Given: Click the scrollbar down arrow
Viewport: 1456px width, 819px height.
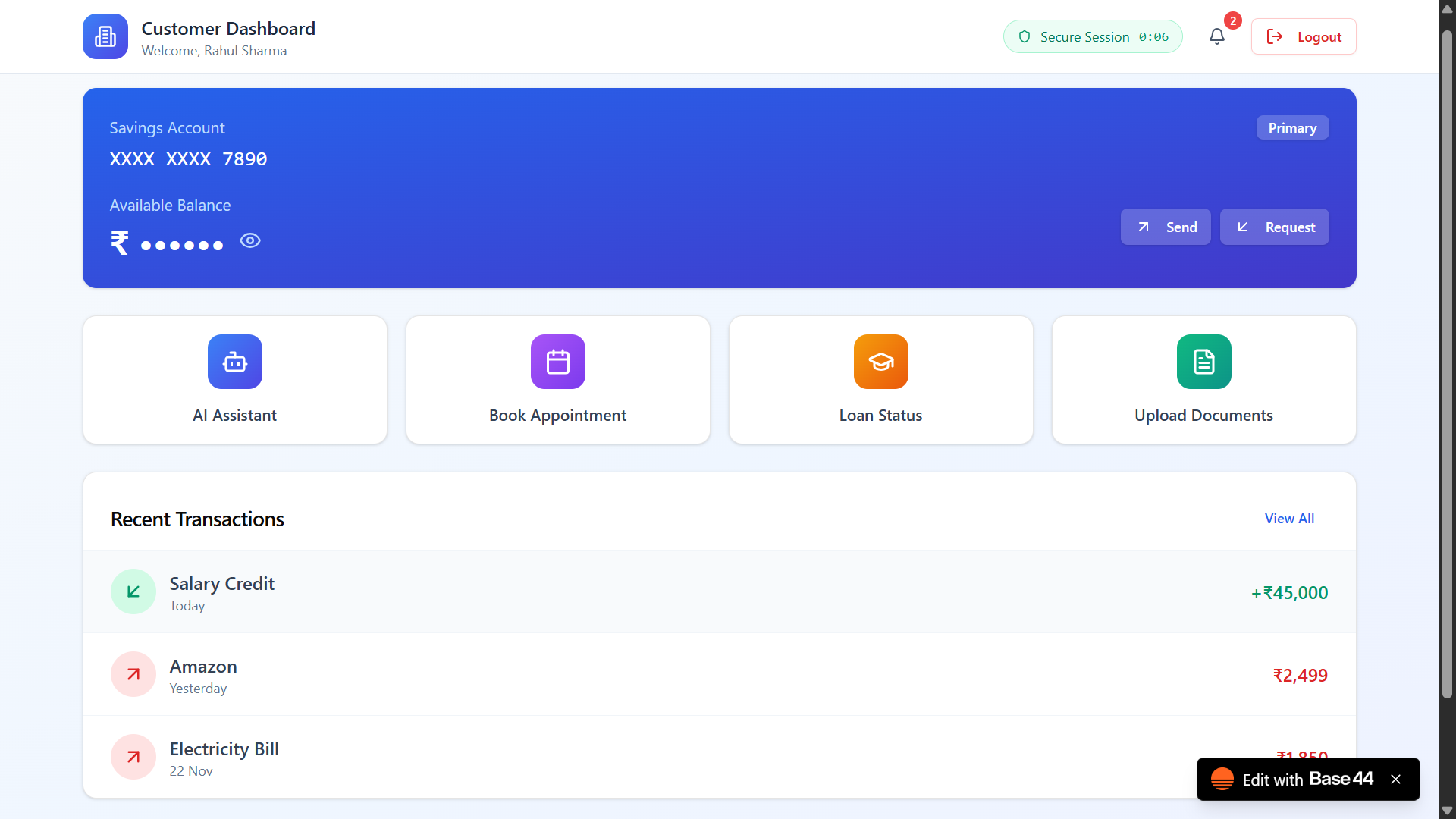Looking at the screenshot, I should coord(1447,811).
